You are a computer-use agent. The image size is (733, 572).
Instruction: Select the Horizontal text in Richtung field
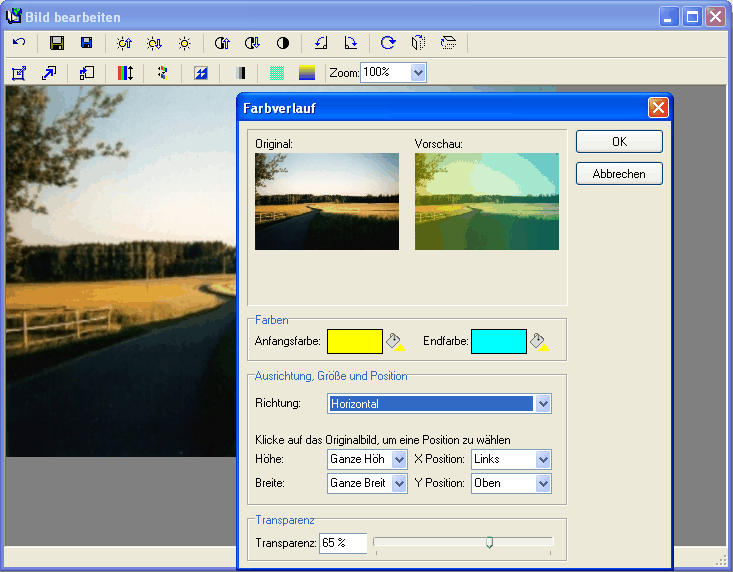(x=355, y=404)
